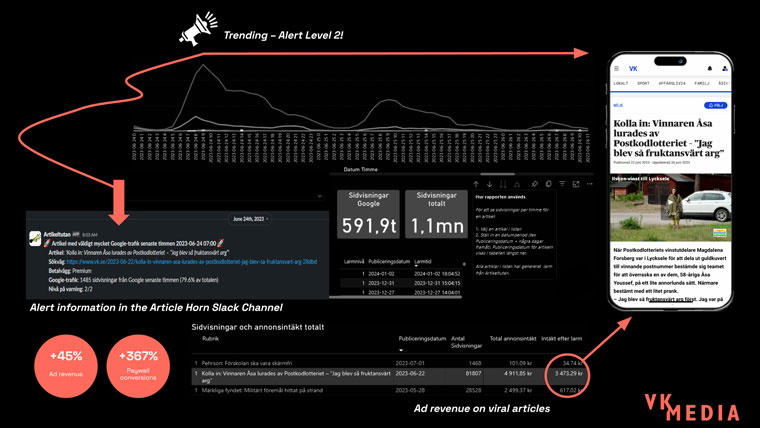Image resolution: width=760 pixels, height=428 pixels.
Task: Click 'Hur rapporten används' heading
Action: coord(501,197)
